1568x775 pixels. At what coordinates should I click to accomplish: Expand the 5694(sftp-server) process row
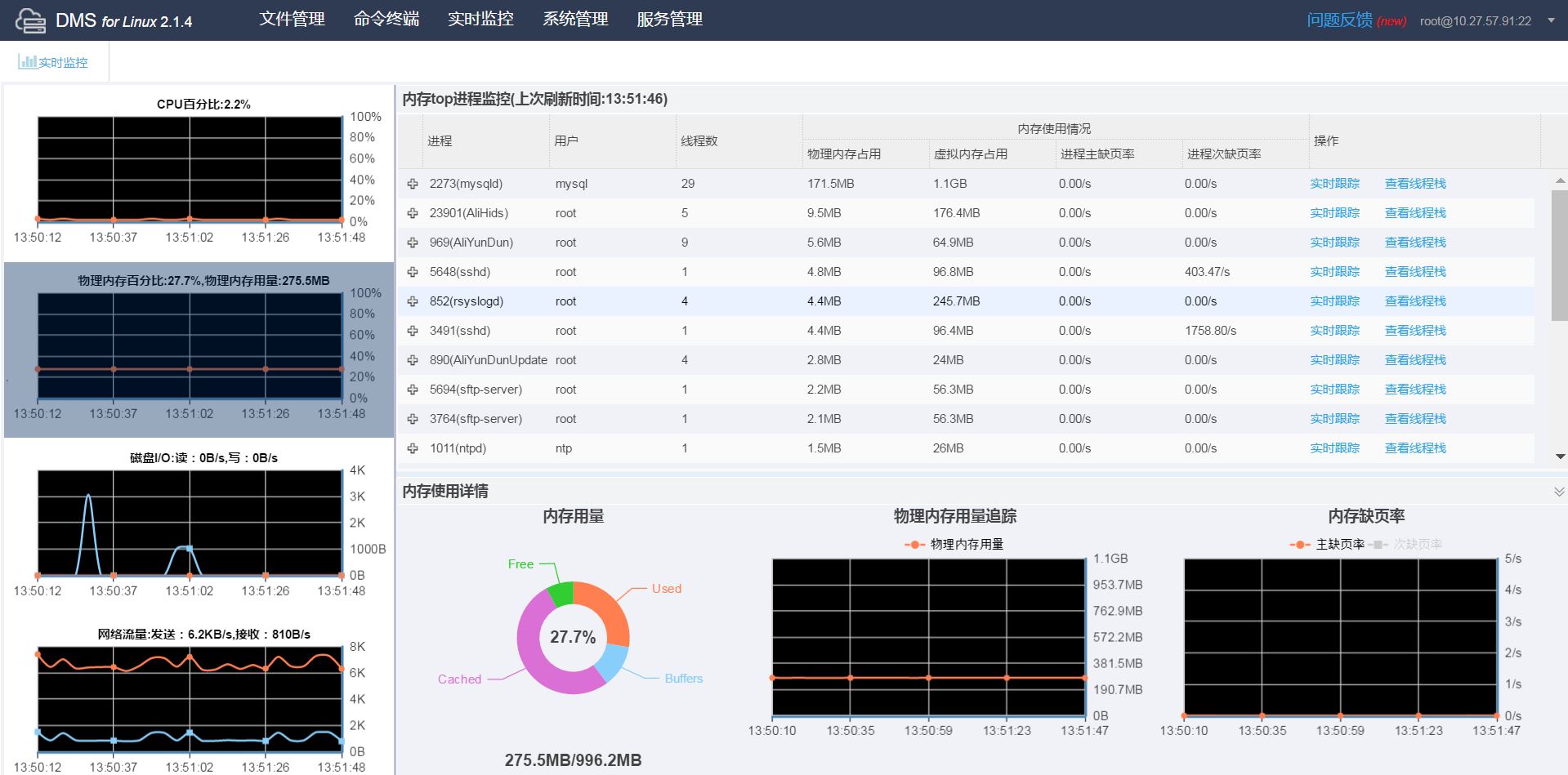click(x=413, y=390)
